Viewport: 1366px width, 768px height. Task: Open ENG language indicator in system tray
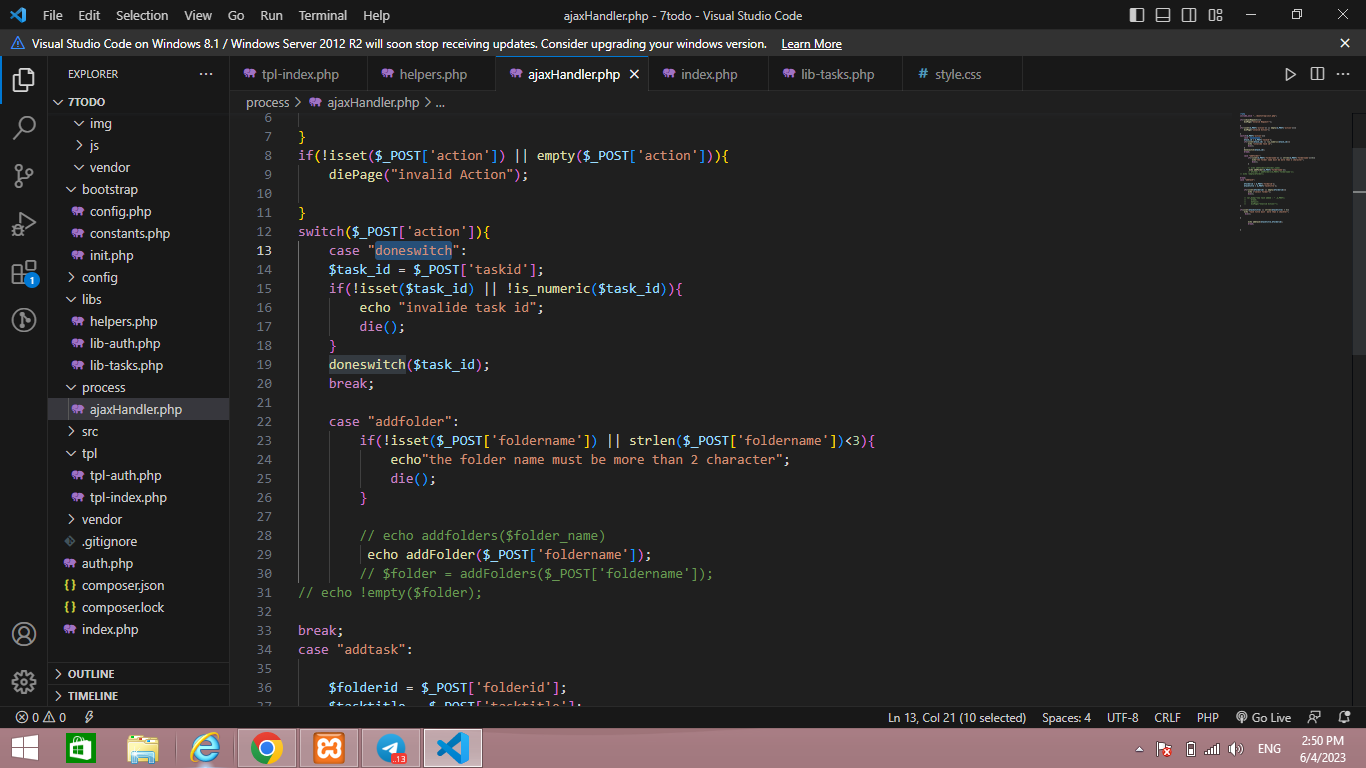pyautogui.click(x=1269, y=749)
